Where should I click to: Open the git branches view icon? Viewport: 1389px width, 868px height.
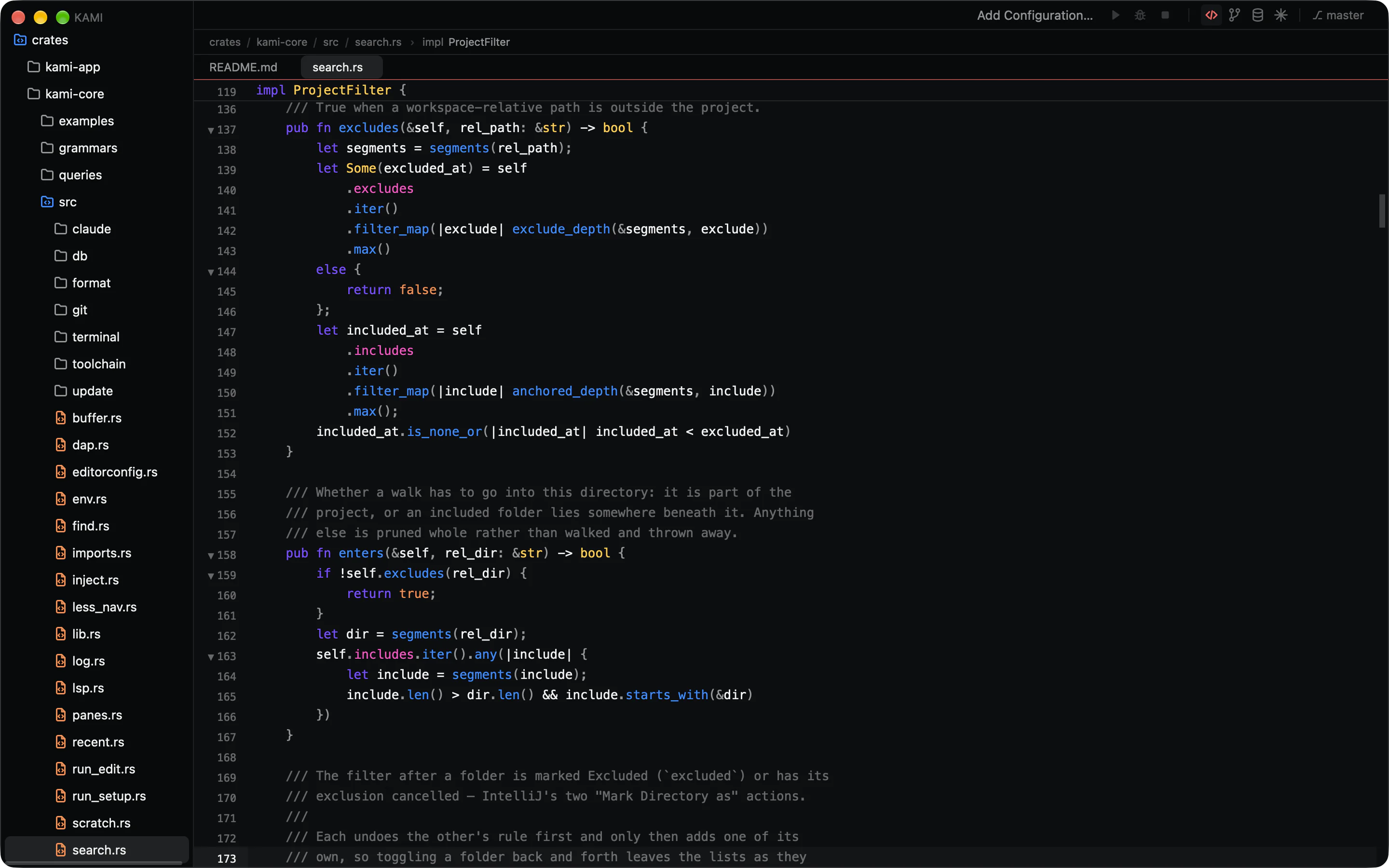(1234, 15)
